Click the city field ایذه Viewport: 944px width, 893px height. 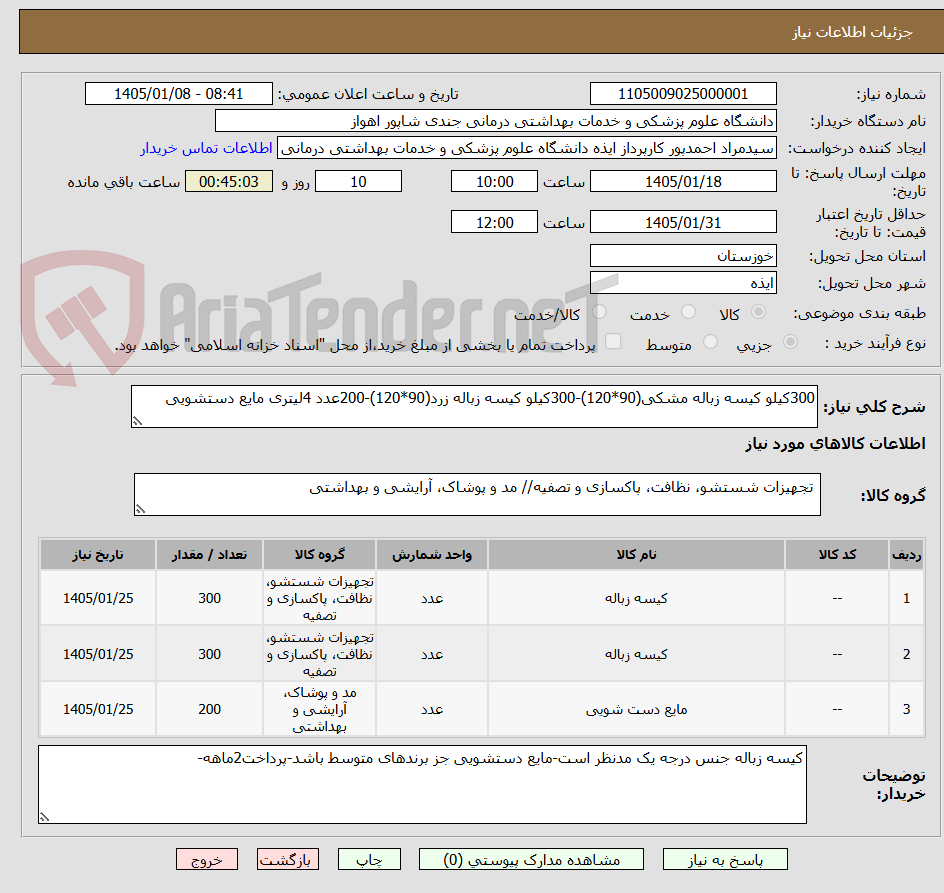(x=683, y=283)
